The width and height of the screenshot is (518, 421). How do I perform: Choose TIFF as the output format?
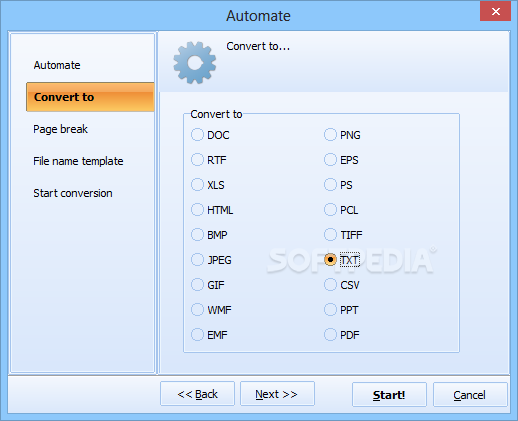click(330, 235)
